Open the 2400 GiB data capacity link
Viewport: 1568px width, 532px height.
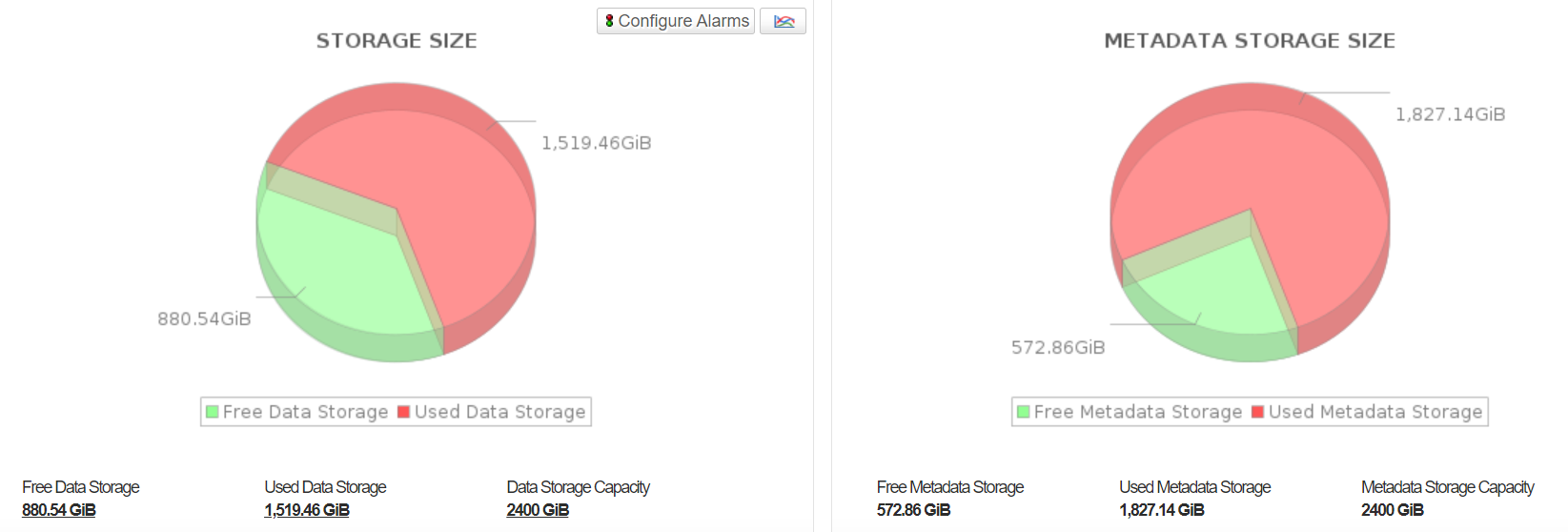(538, 510)
